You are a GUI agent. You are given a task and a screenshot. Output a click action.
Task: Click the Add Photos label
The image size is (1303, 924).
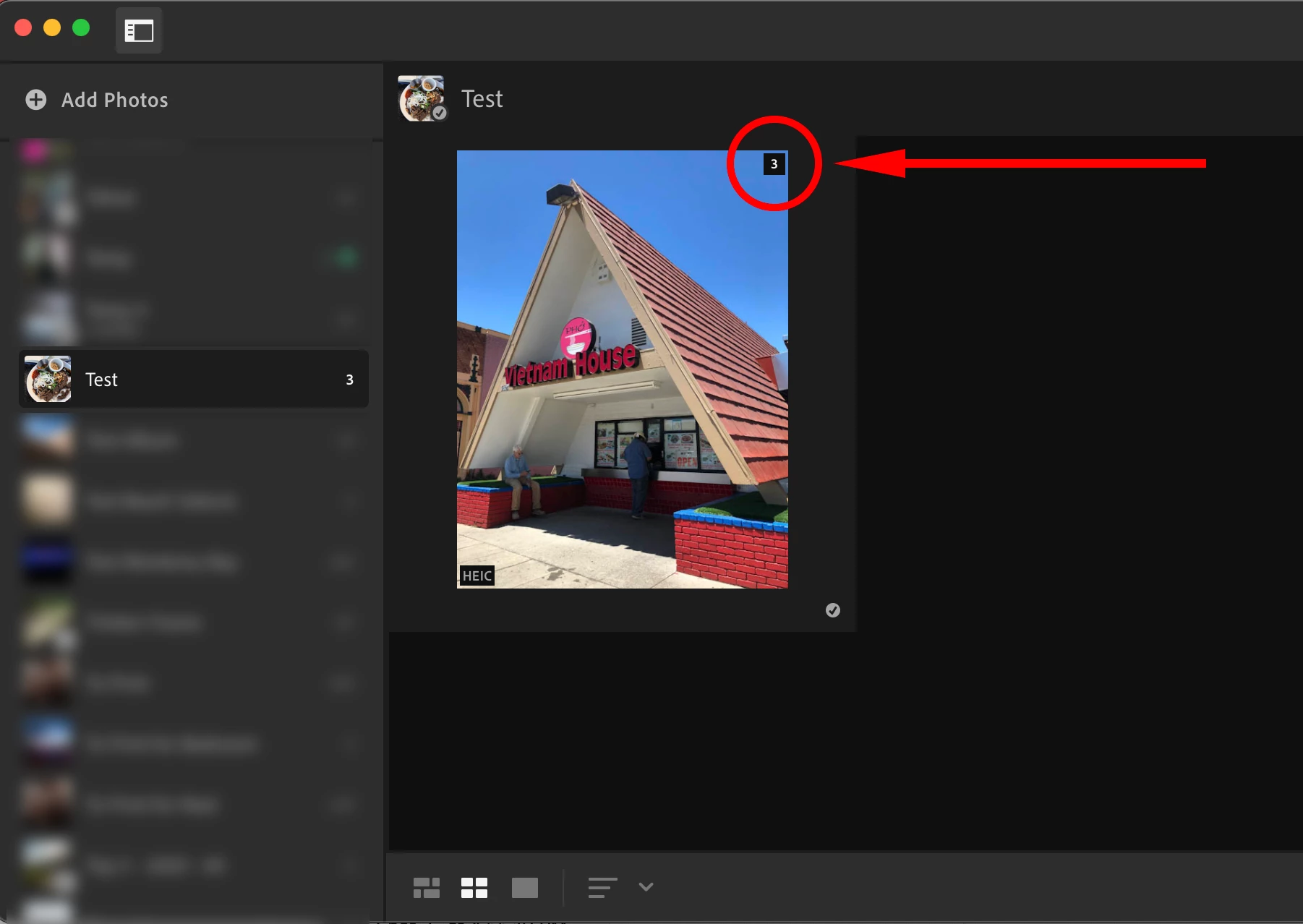click(x=114, y=100)
